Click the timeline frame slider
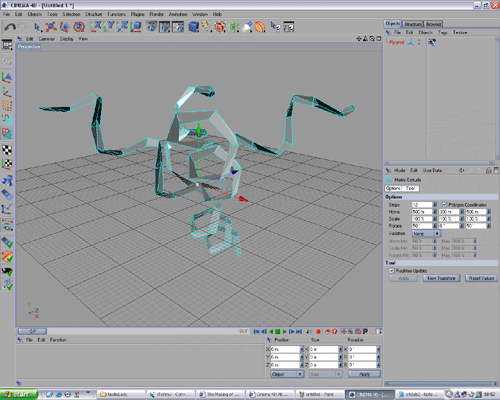The height and width of the screenshot is (400, 500). coord(32,331)
